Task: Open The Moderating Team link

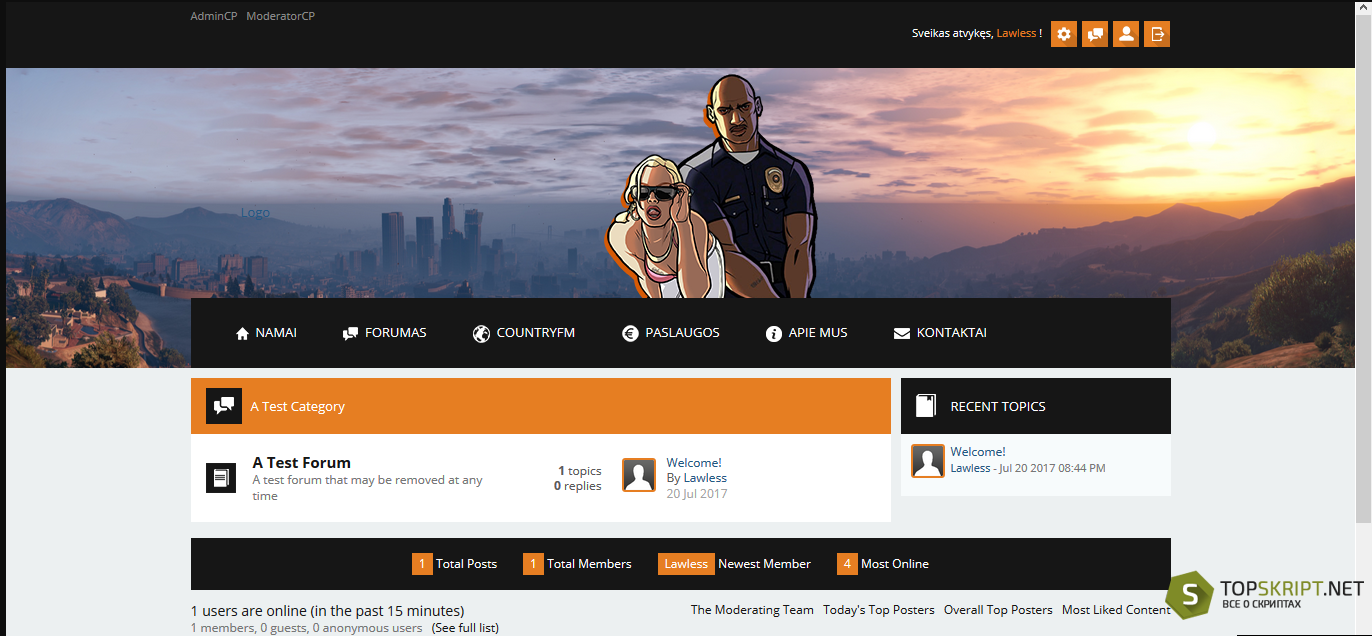Action: (752, 610)
